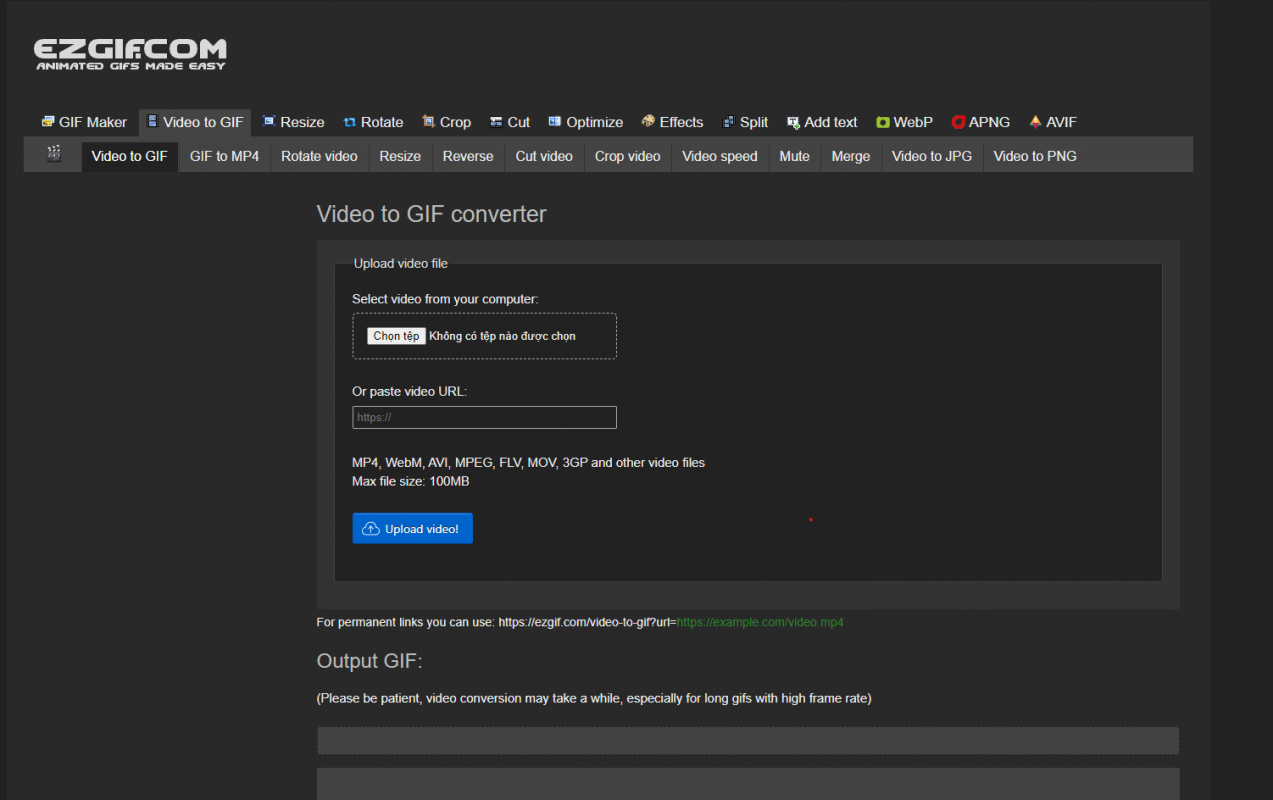This screenshot has height=800, width=1273.
Task: Click the Split icon
Action: coord(729,122)
